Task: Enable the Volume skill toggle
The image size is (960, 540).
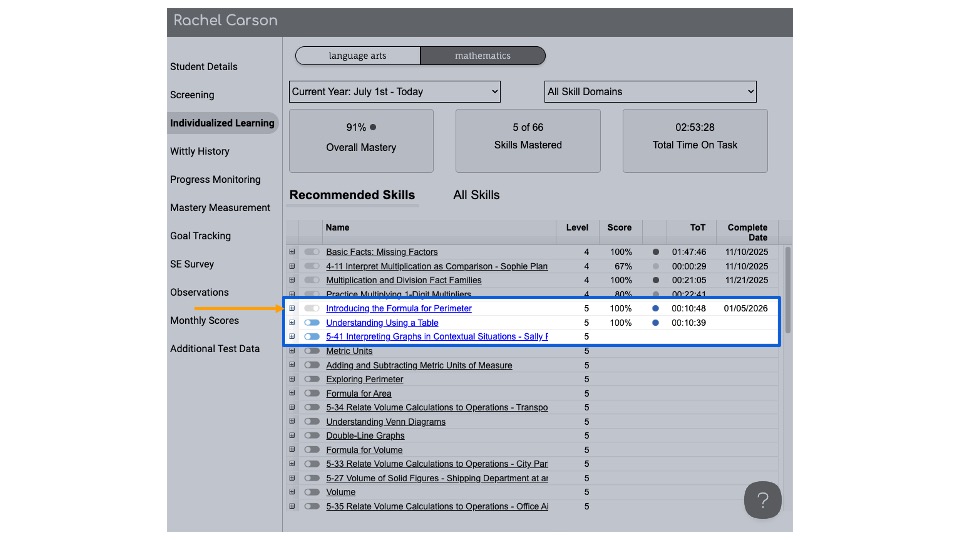Action: [312, 492]
